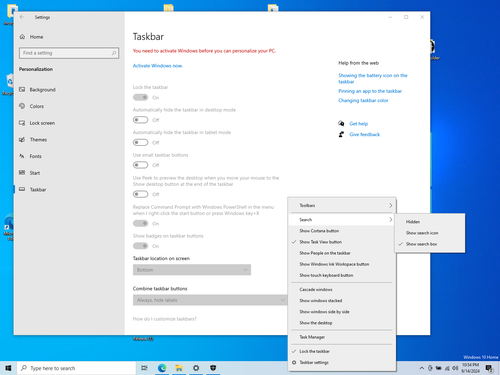Expand the Toolbars submenu
The width and height of the screenshot is (500, 375).
coord(342,205)
